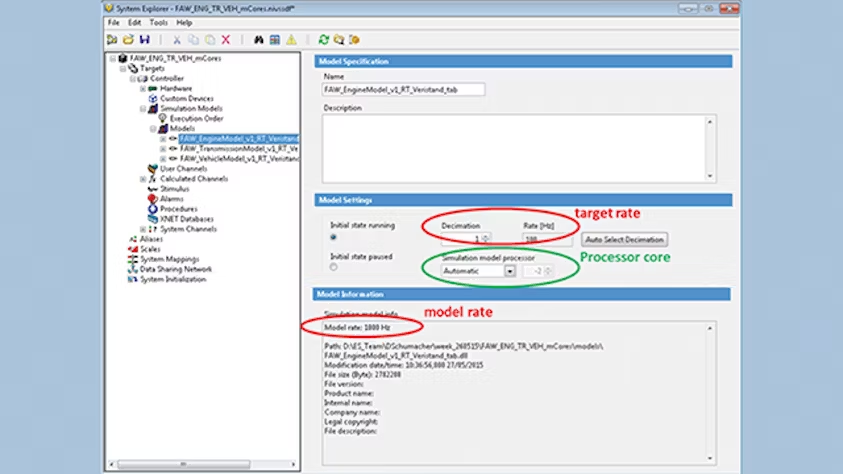
Task: Open the Tools menu
Action: coord(158,22)
